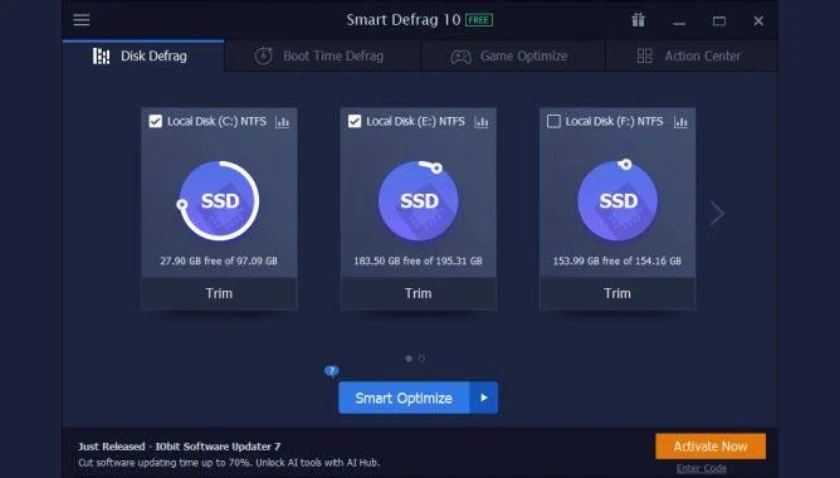Click '153.99 GB free of 154.16 GB' text

pos(617,261)
